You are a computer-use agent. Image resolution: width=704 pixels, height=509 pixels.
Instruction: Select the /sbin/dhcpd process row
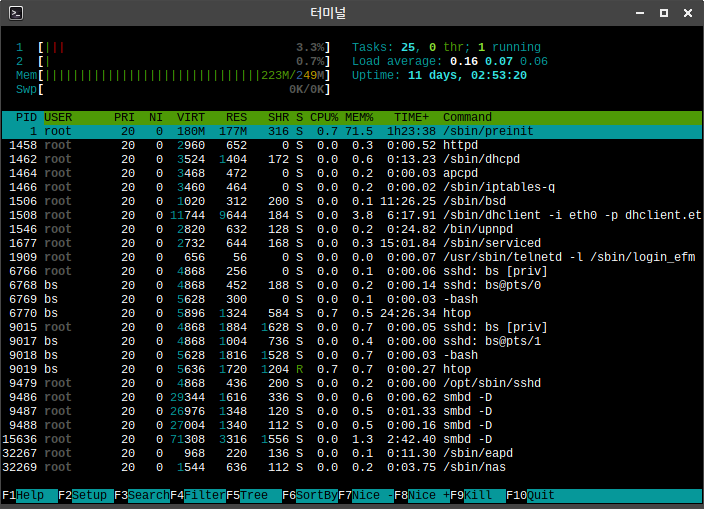(352, 159)
